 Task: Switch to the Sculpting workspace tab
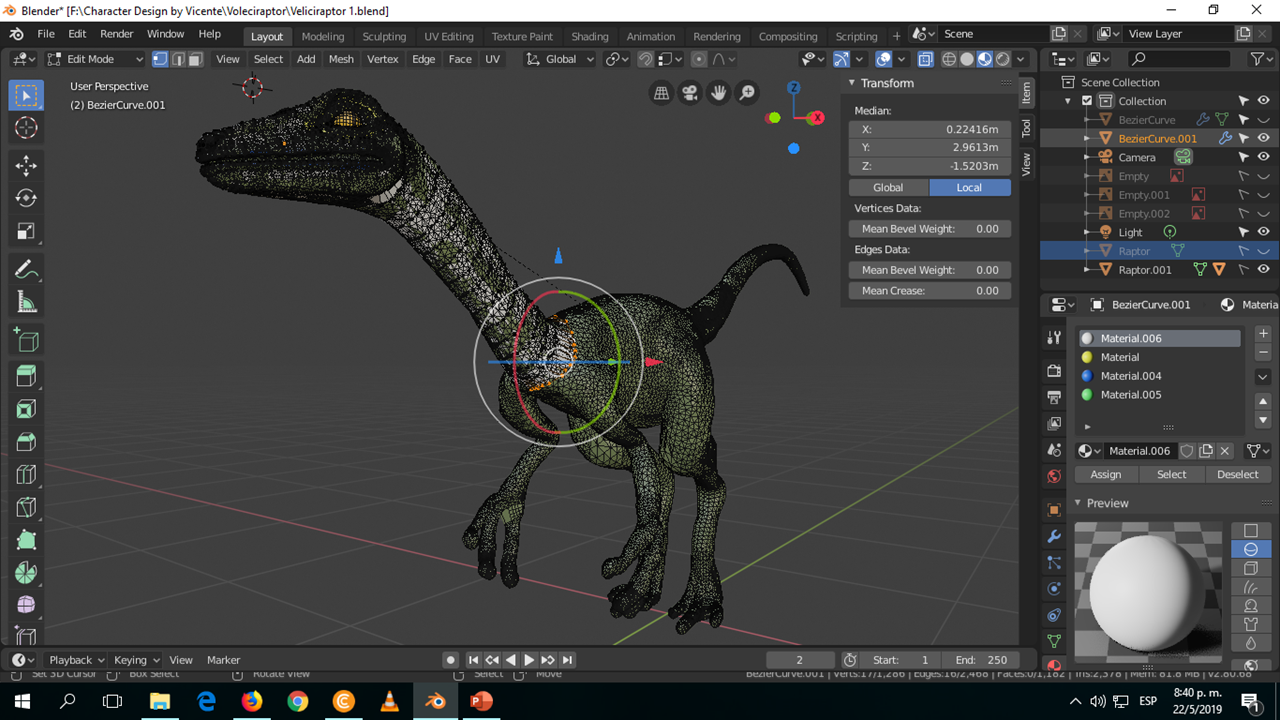tap(384, 36)
